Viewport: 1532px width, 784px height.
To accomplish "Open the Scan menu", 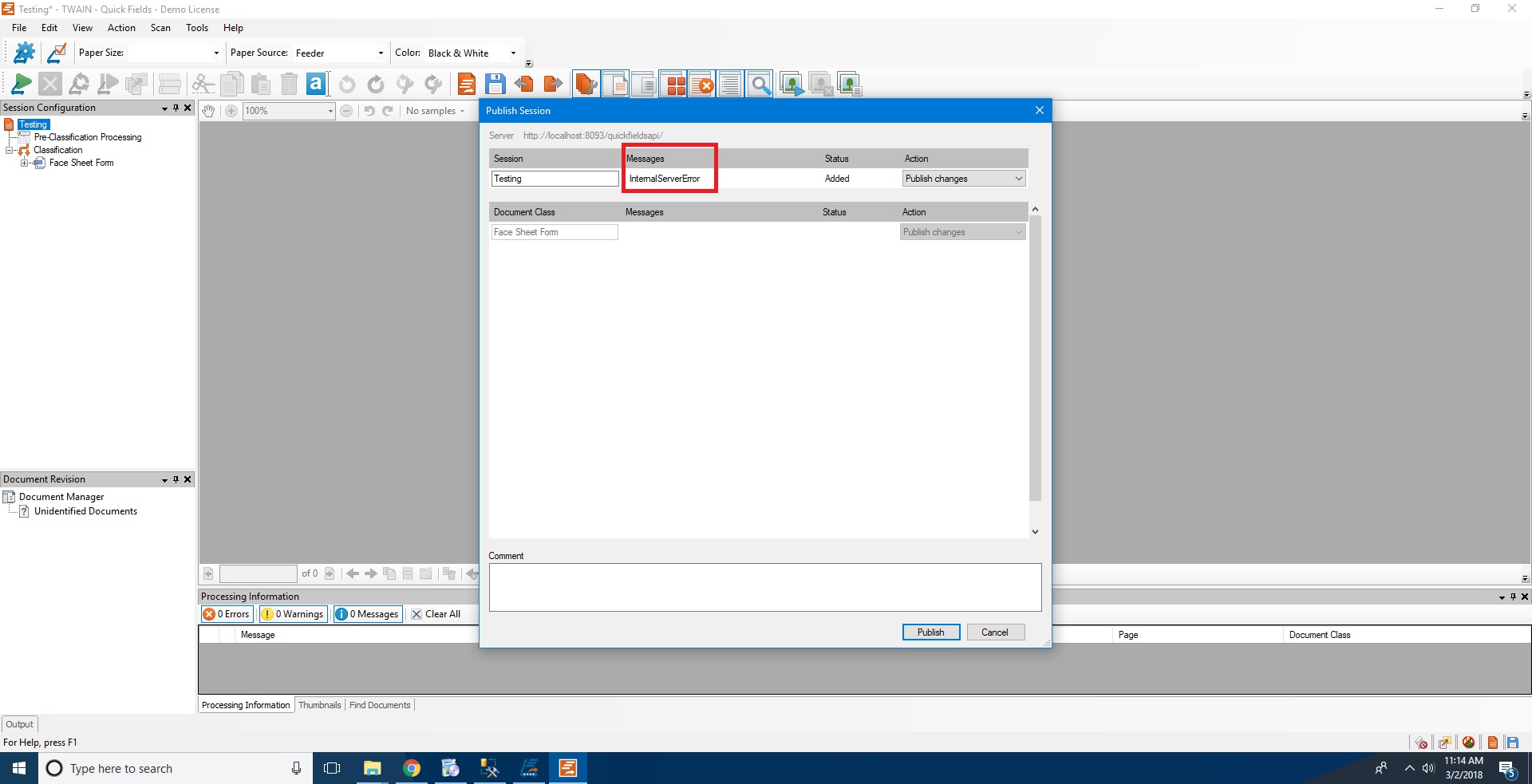I will [x=160, y=28].
